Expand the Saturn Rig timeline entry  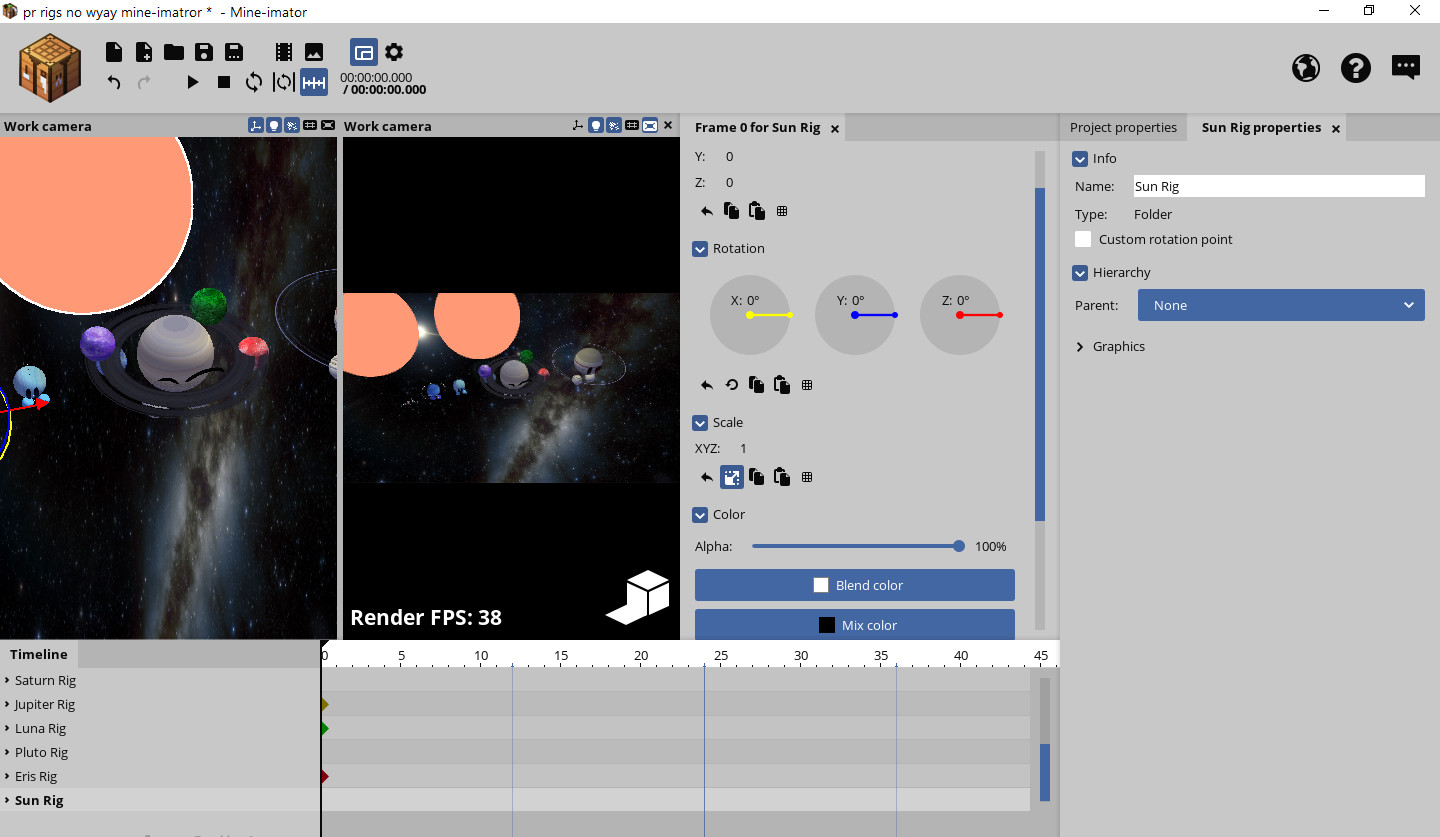8,680
